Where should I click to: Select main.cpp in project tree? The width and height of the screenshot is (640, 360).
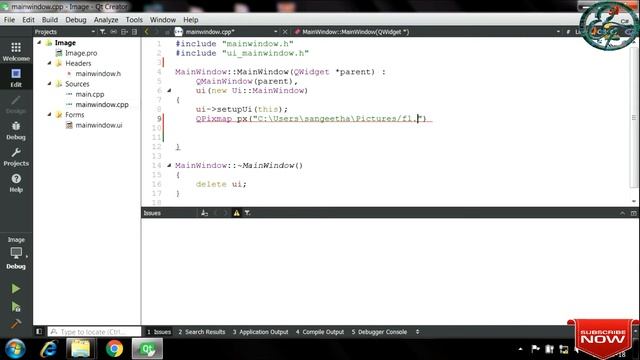pyautogui.click(x=90, y=94)
